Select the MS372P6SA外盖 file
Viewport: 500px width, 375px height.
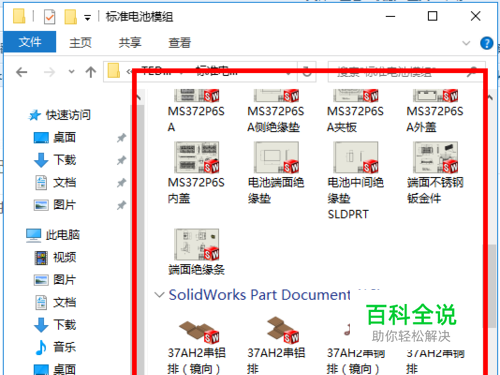435,111
